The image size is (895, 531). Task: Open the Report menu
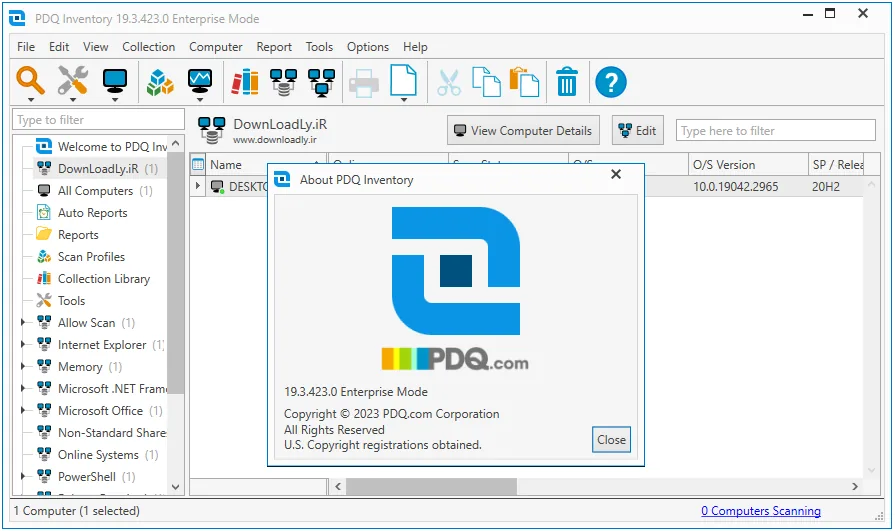tap(274, 47)
